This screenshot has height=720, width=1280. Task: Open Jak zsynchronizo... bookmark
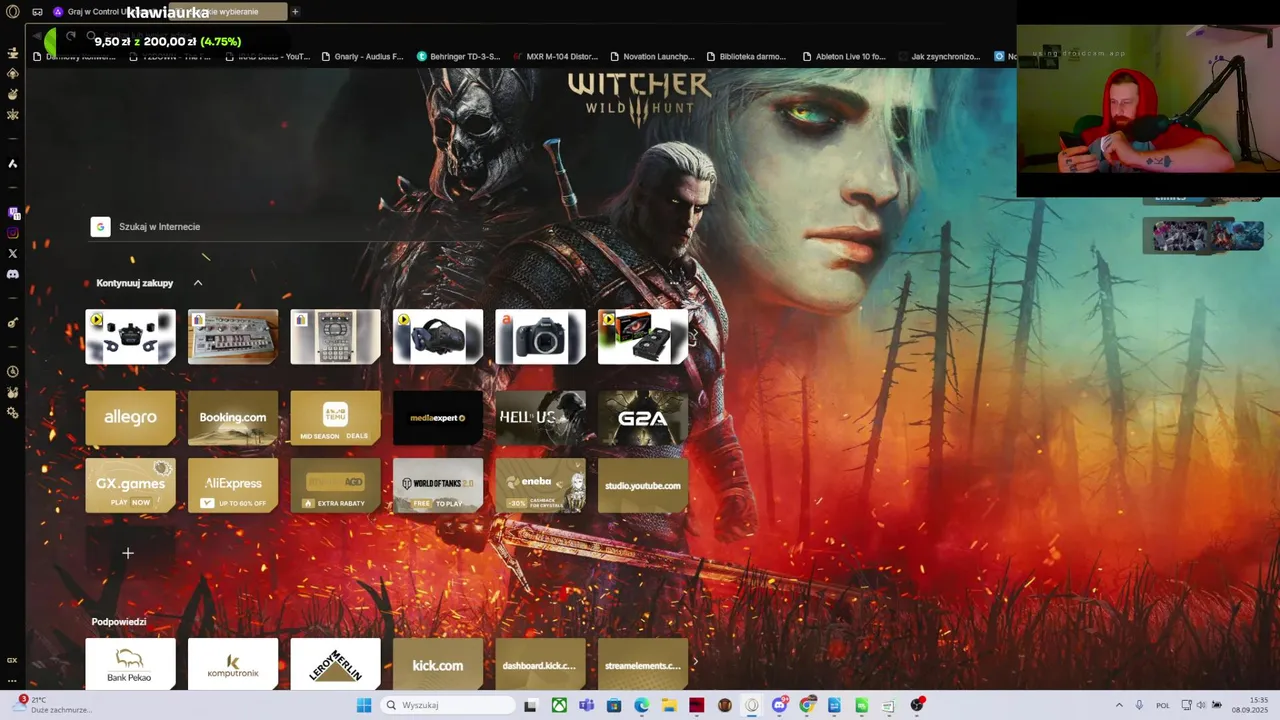pos(938,57)
